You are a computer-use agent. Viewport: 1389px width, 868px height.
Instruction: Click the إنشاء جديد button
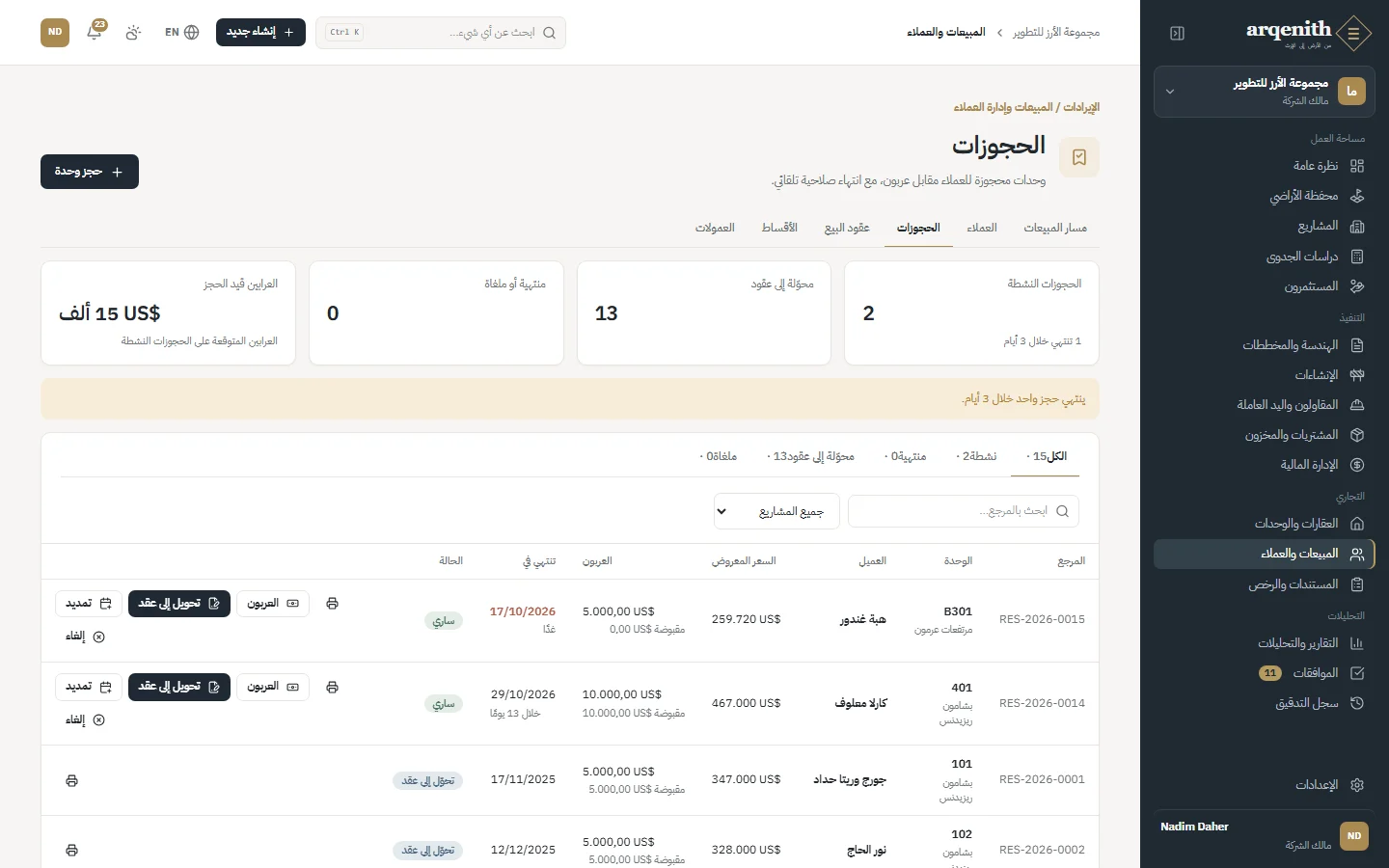click(x=260, y=32)
